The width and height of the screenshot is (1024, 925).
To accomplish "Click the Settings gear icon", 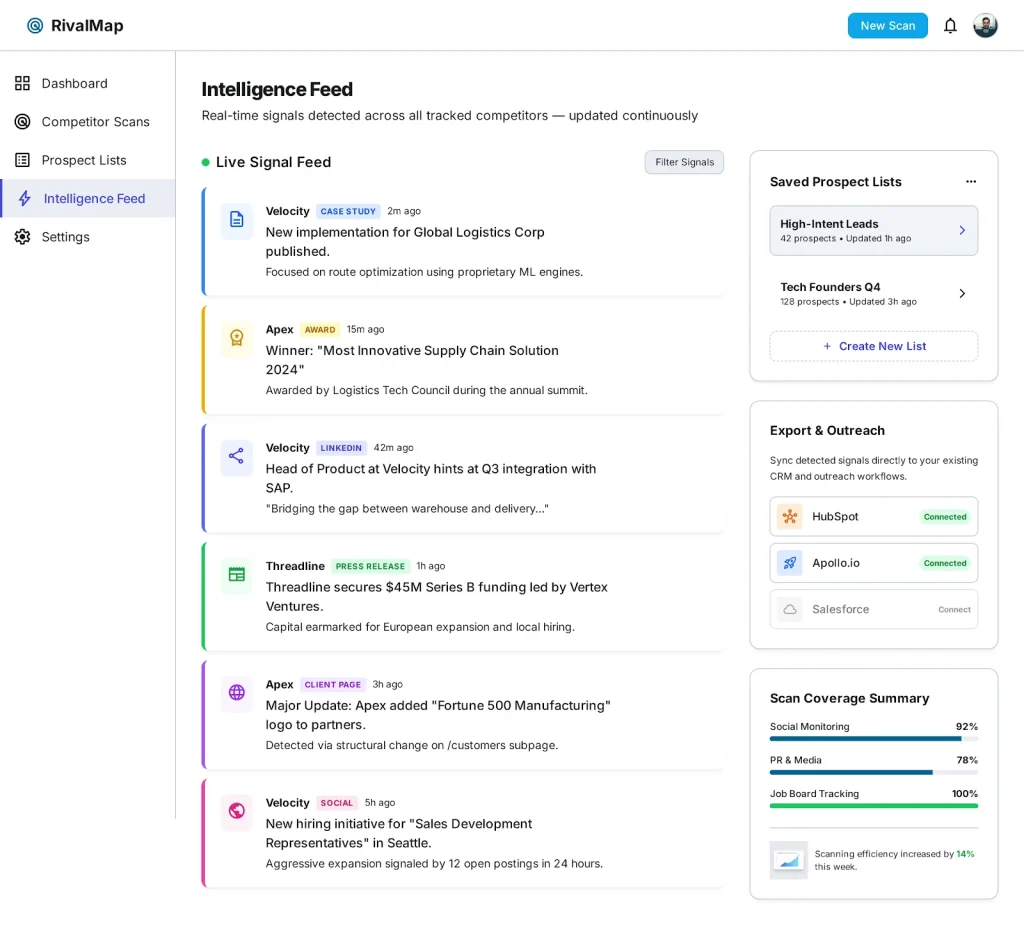I will click(22, 236).
